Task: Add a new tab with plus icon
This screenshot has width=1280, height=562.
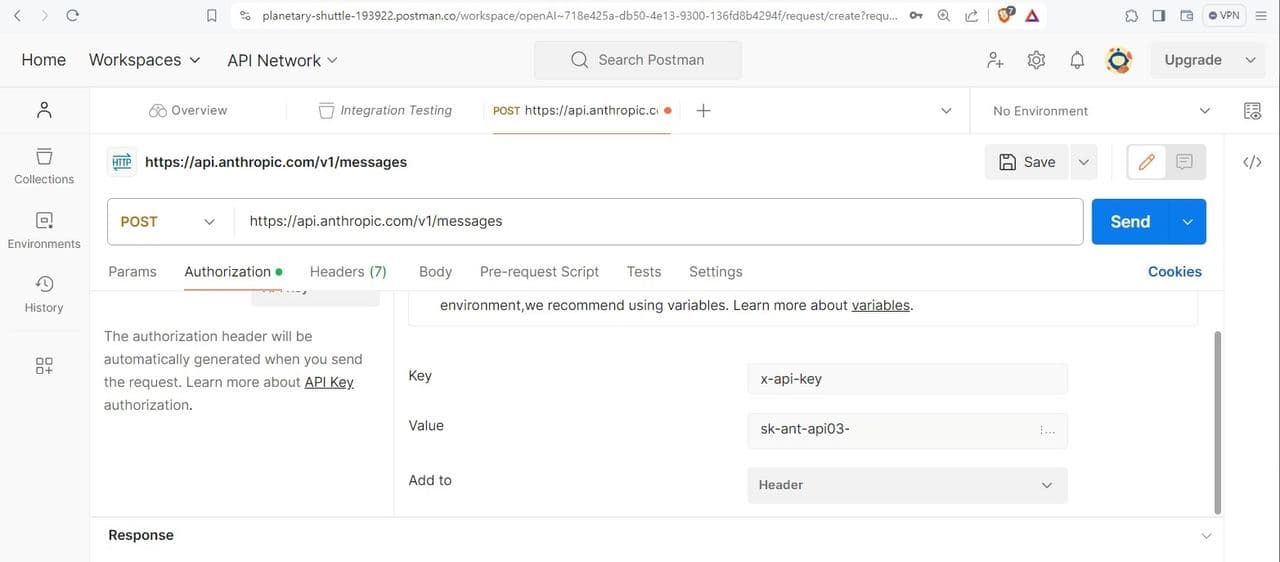Action: click(x=703, y=111)
